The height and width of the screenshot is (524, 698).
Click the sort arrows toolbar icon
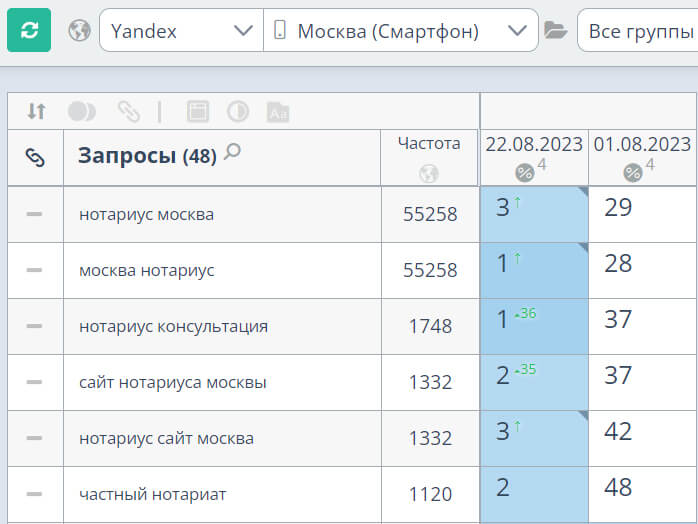click(36, 111)
